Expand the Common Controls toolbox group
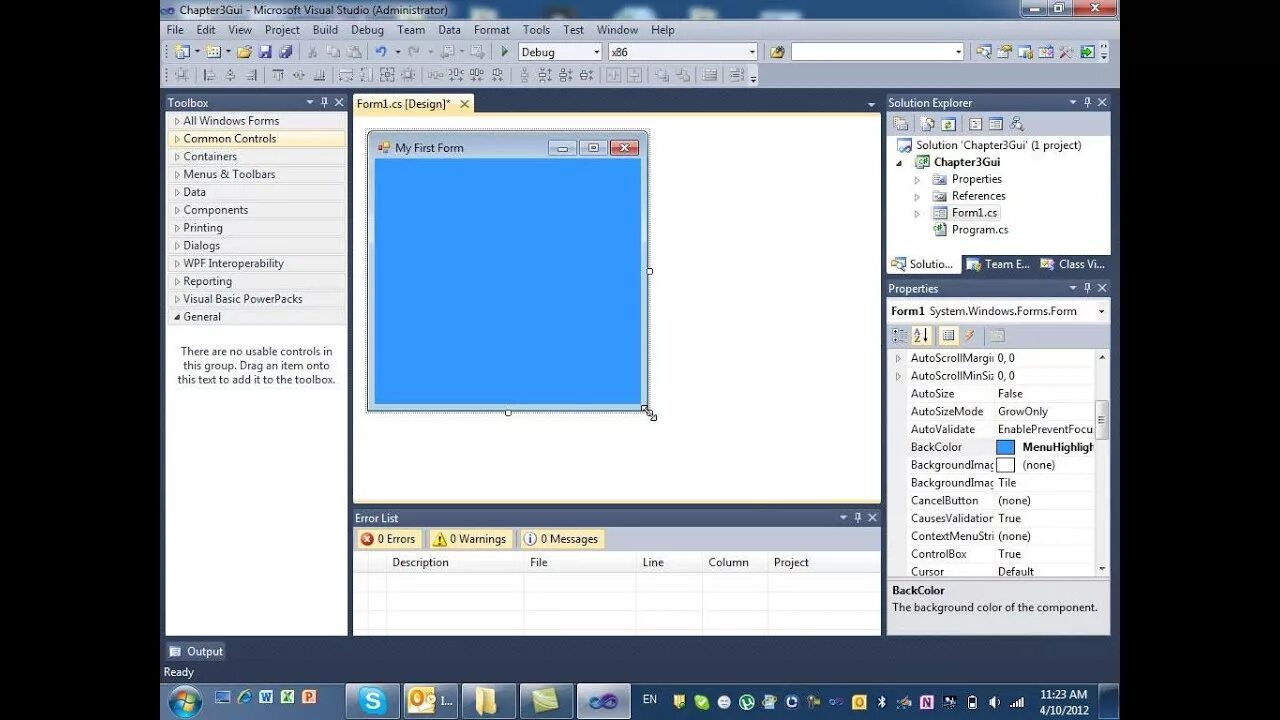The image size is (1280, 720). tap(177, 139)
